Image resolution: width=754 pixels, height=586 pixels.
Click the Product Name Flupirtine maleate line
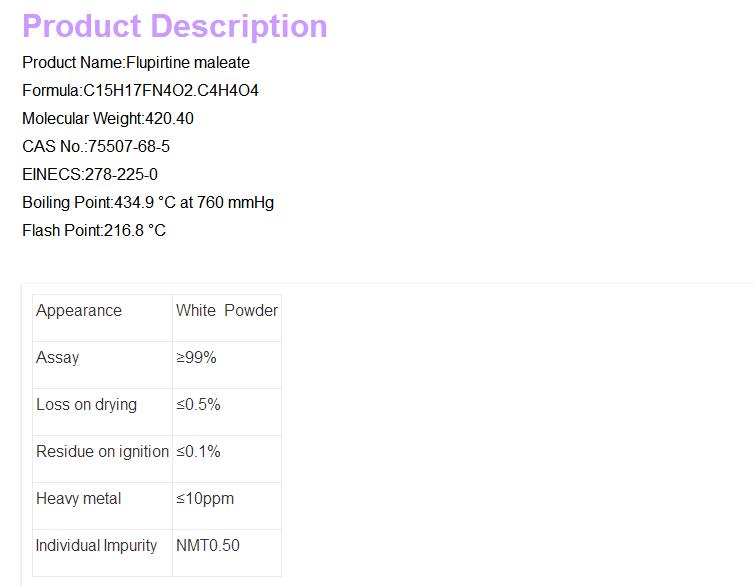click(x=136, y=62)
